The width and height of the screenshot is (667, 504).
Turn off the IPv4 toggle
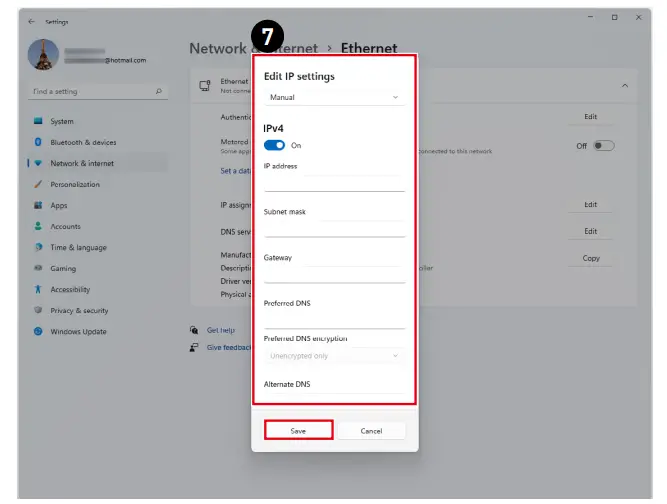tap(274, 145)
